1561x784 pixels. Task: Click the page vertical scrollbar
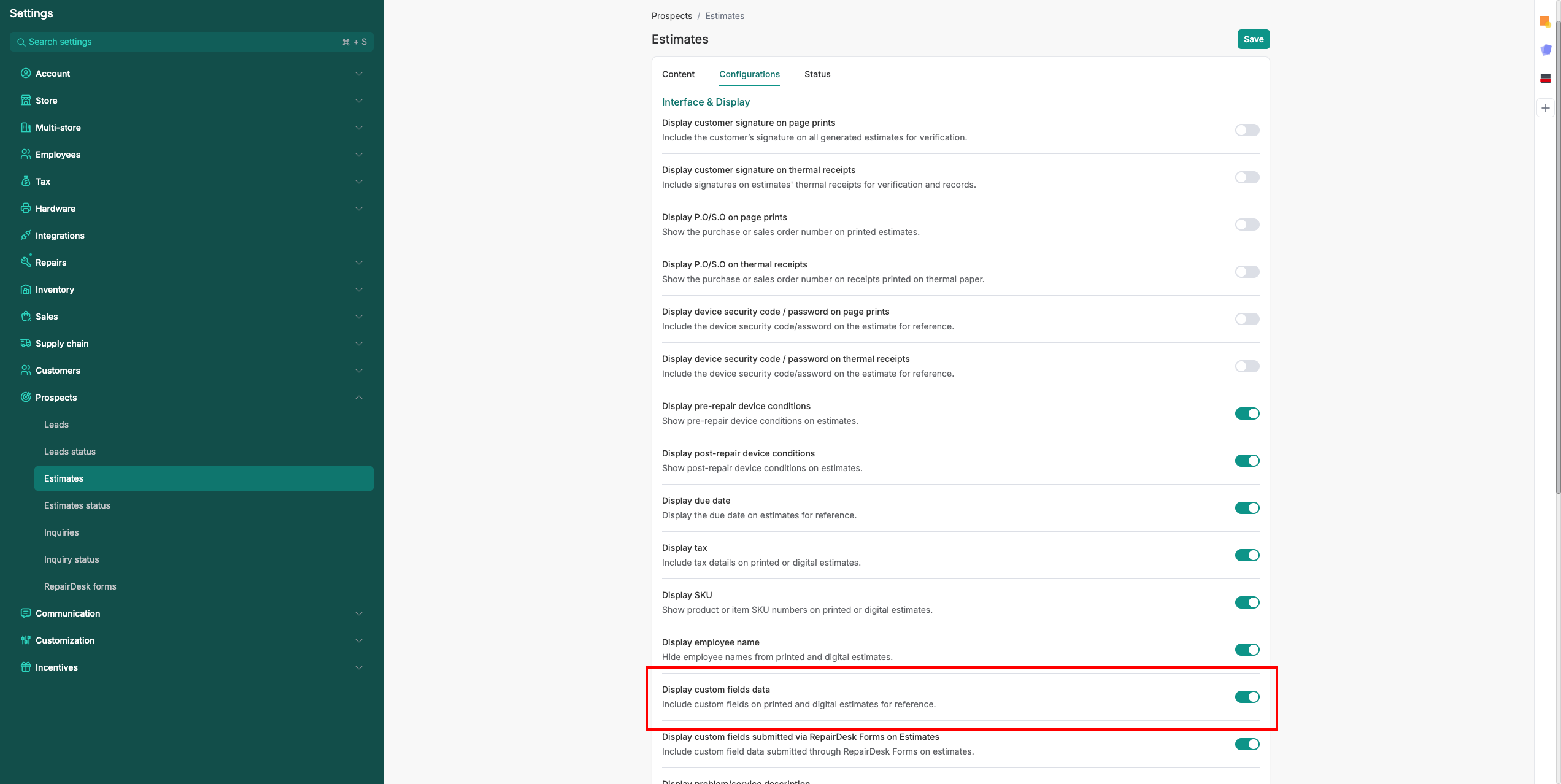click(1558, 258)
